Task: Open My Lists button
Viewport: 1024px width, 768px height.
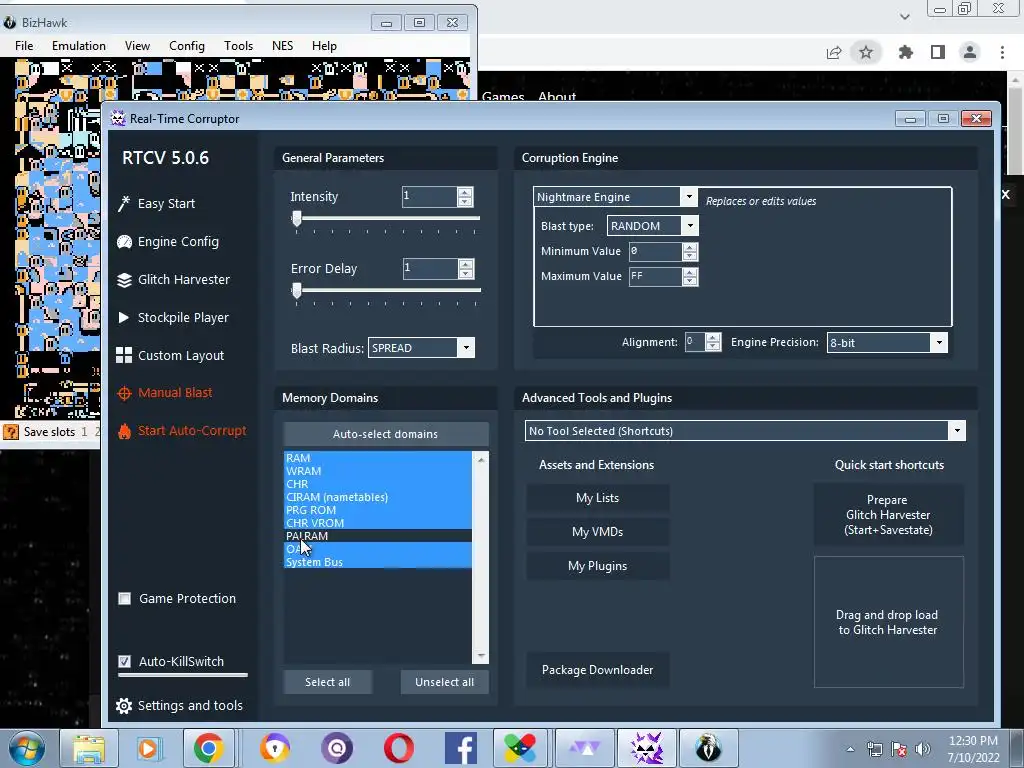Action: tap(598, 498)
